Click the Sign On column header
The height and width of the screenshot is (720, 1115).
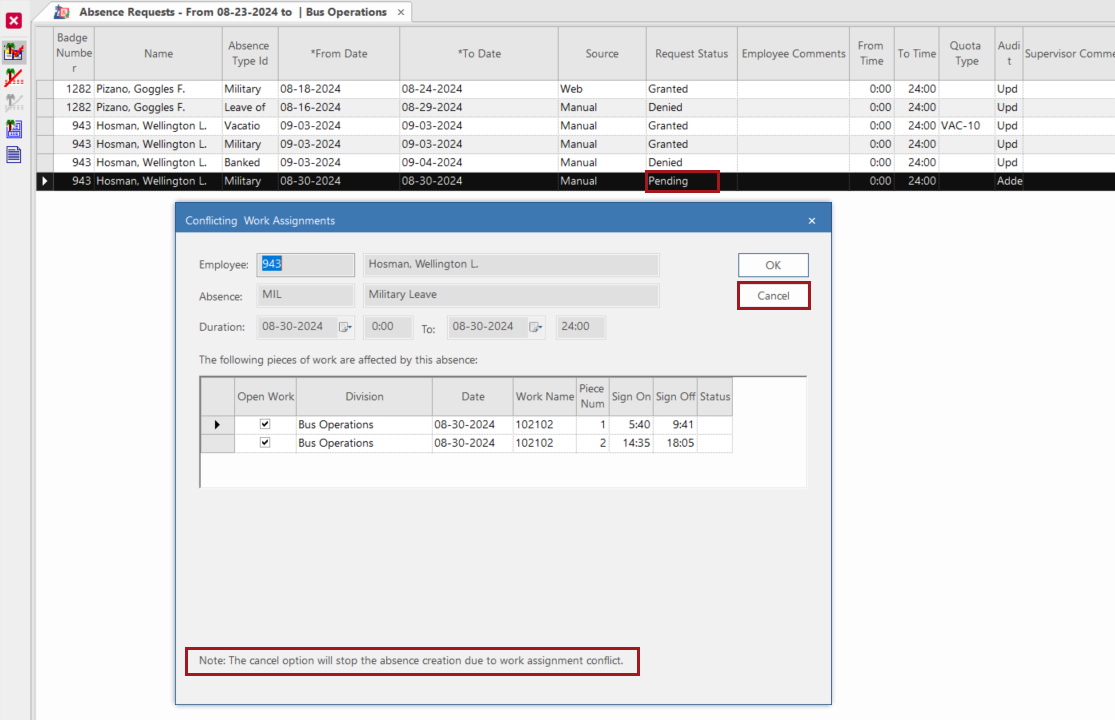point(631,397)
